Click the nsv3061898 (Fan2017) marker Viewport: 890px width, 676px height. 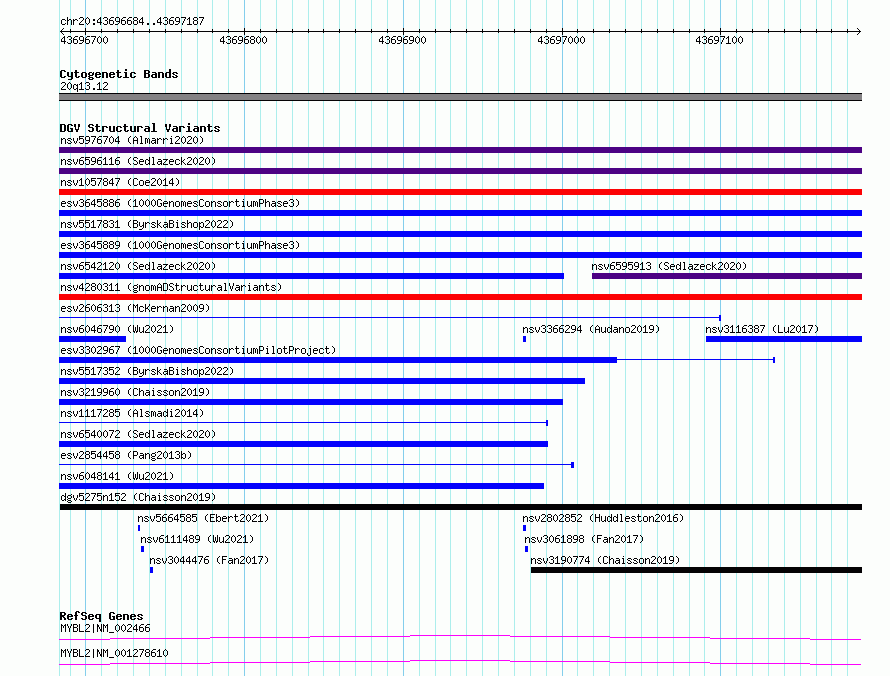(527, 549)
